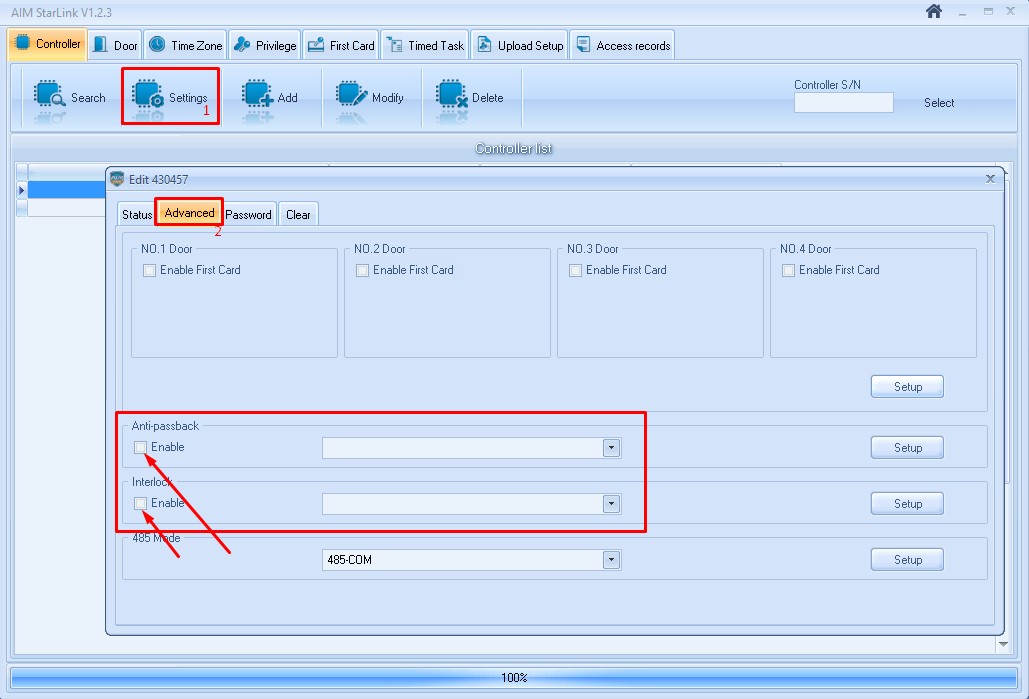Select the Modify controller icon
The width and height of the screenshot is (1029, 699).
tap(352, 95)
